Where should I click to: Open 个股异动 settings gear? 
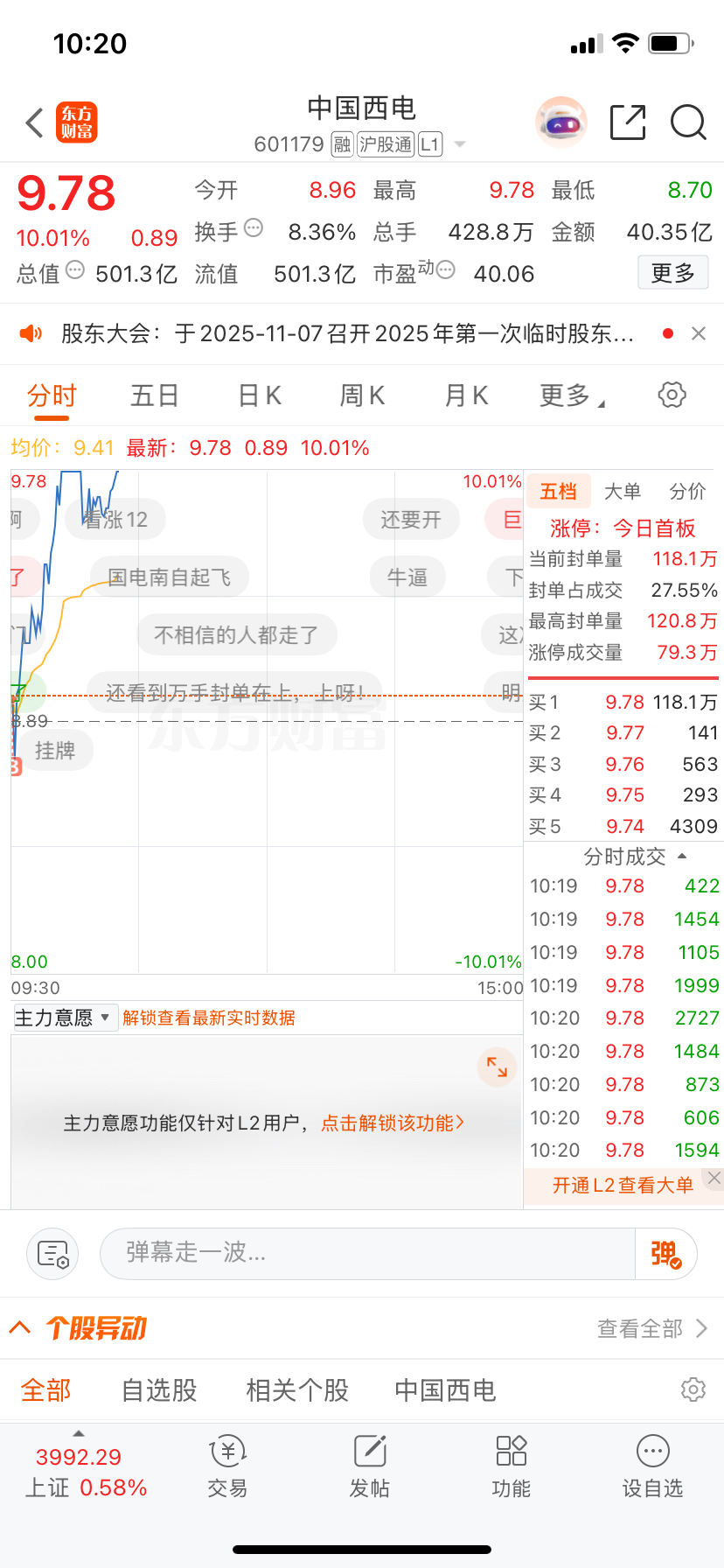pyautogui.click(x=693, y=1389)
